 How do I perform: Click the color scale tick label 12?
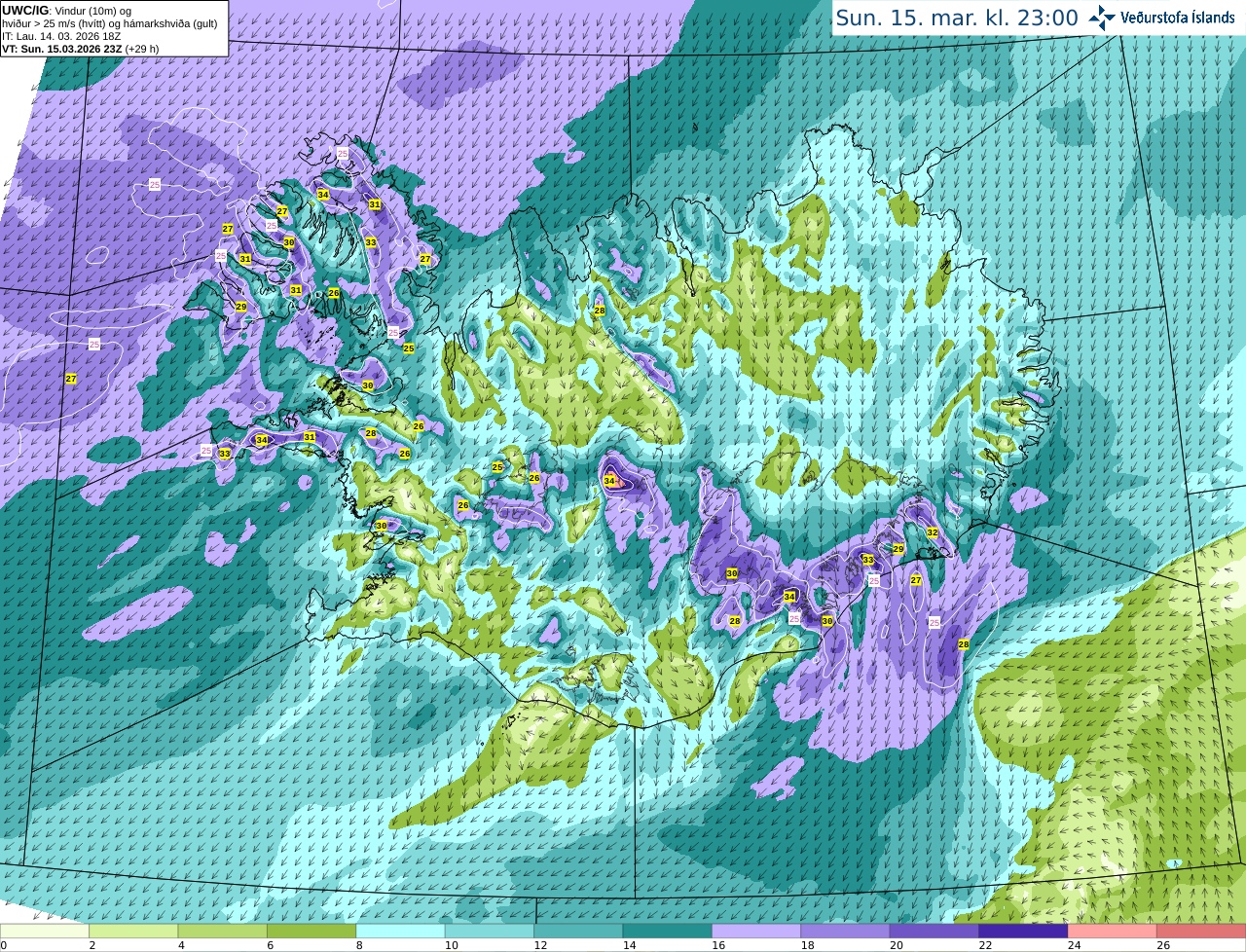tap(539, 945)
